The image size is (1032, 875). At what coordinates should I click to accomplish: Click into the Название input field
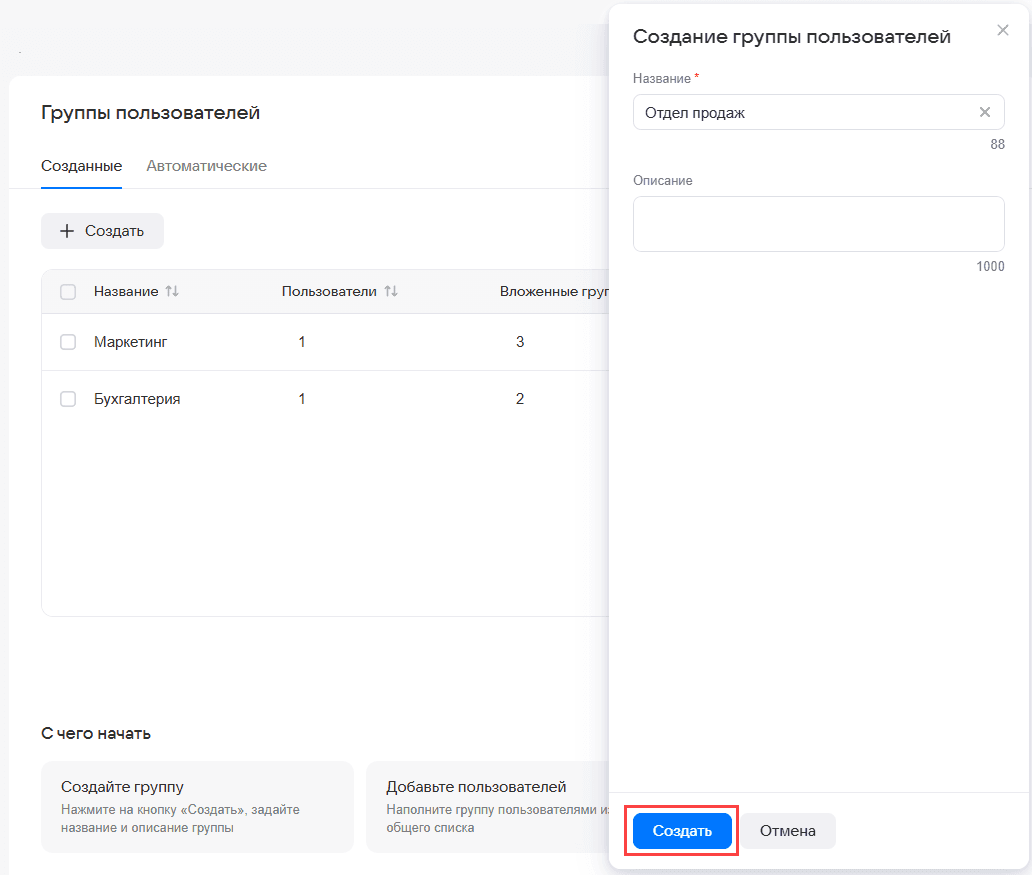(x=818, y=112)
